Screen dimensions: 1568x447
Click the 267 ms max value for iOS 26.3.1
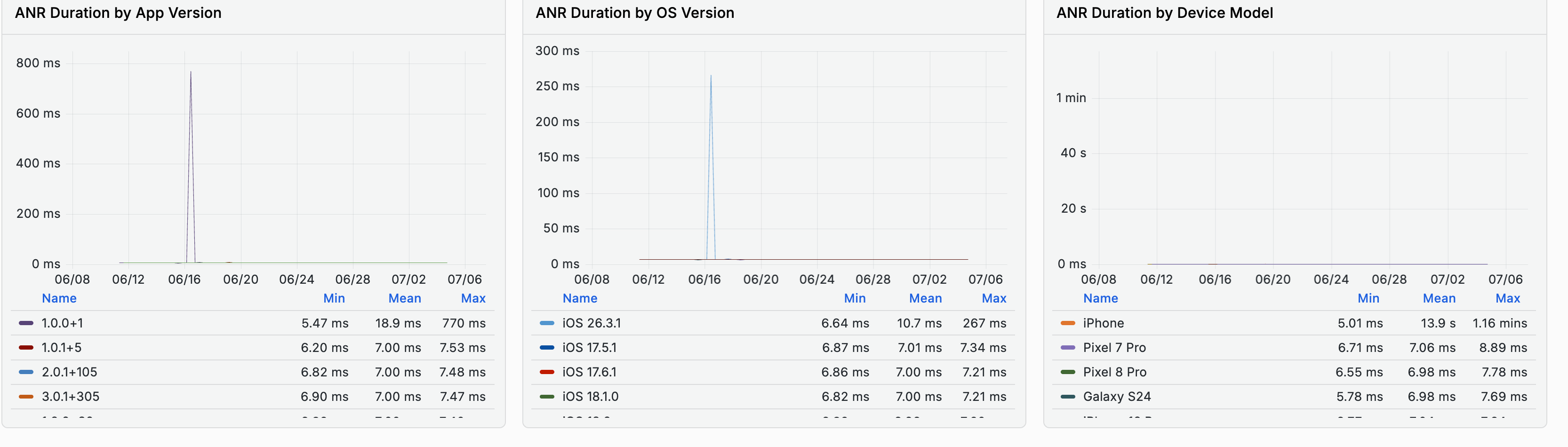(984, 323)
